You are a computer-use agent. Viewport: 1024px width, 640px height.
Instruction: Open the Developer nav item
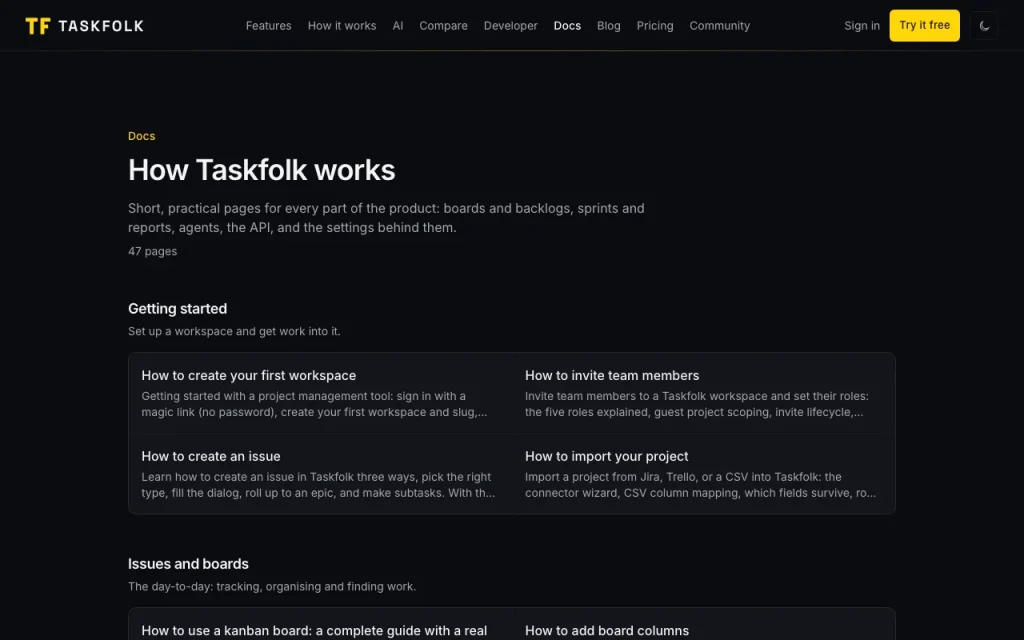point(511,25)
